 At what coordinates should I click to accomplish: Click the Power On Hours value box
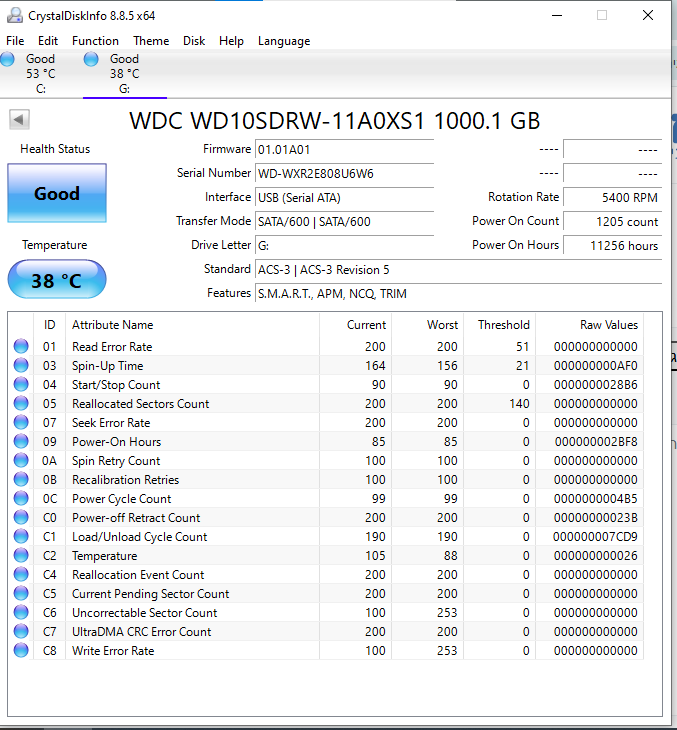point(612,245)
